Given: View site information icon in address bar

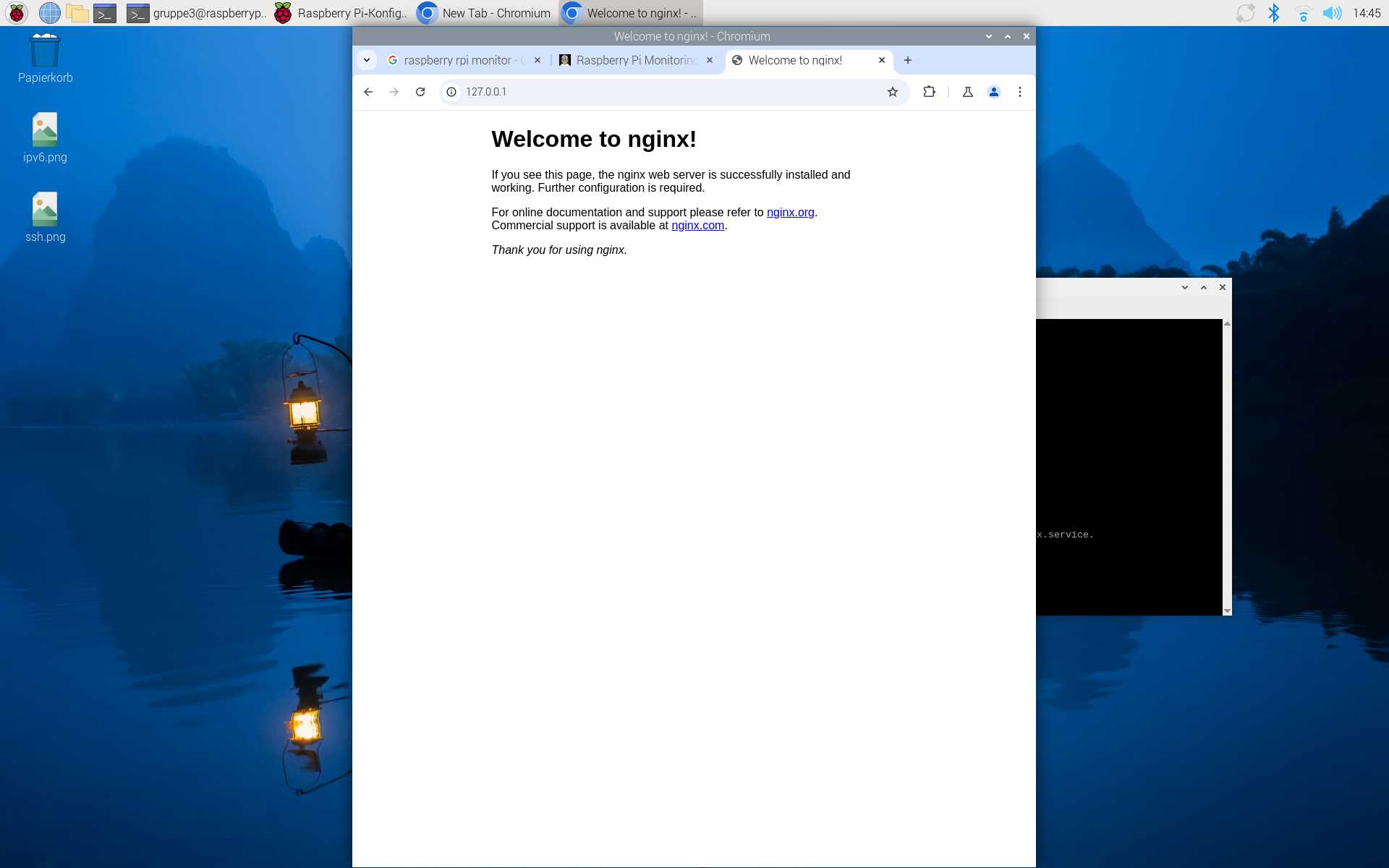Looking at the screenshot, I should 451,92.
